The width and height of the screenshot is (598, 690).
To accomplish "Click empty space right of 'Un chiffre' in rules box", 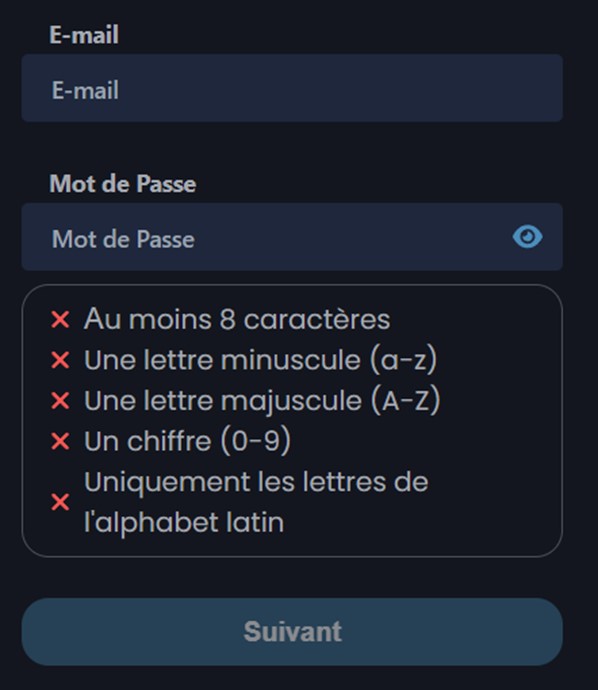I will (x=422, y=441).
